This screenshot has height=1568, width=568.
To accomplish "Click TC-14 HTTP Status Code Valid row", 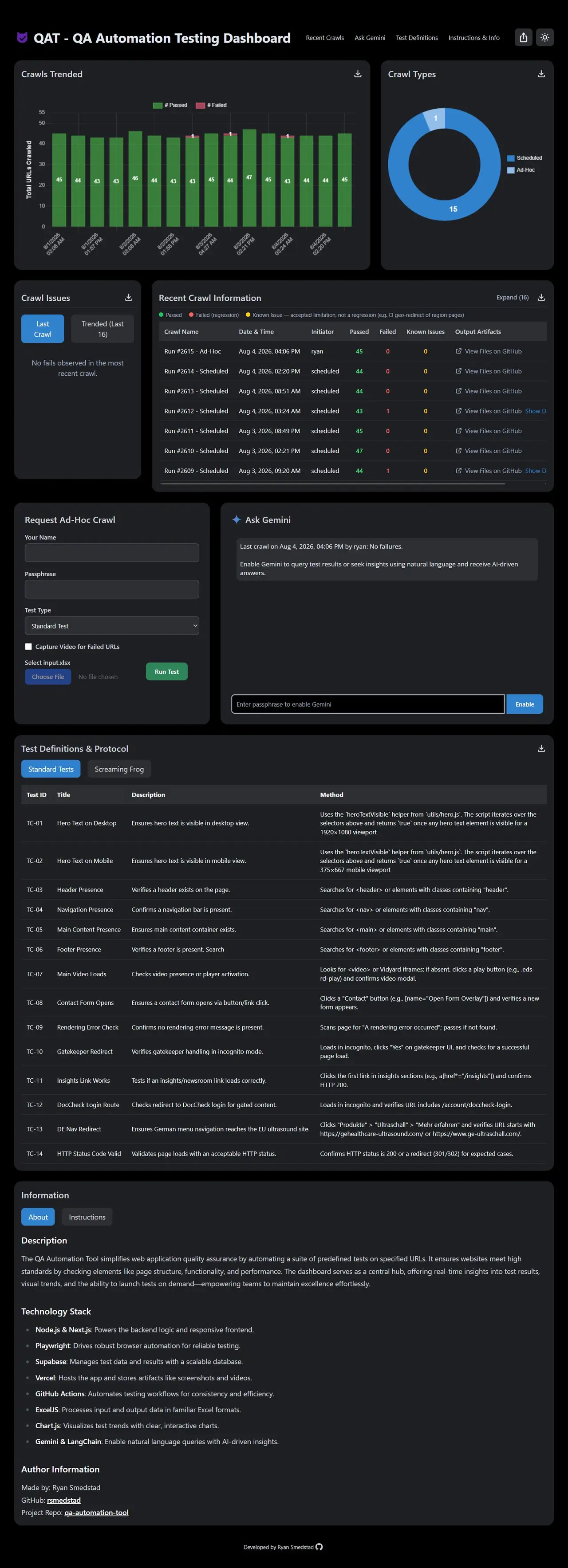I will [x=284, y=1153].
